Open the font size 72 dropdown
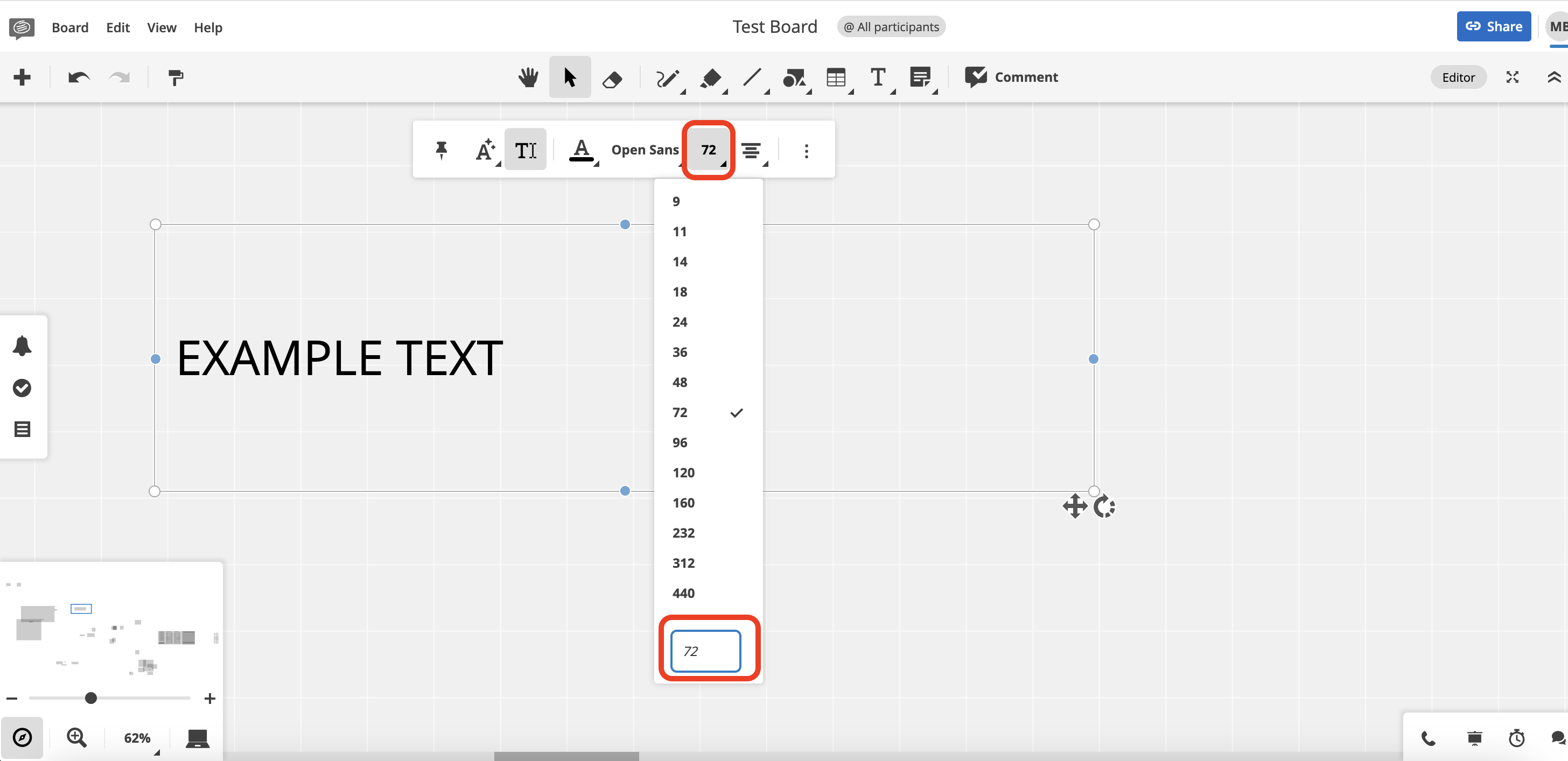Screen dimensions: 1568x761 click(709, 150)
